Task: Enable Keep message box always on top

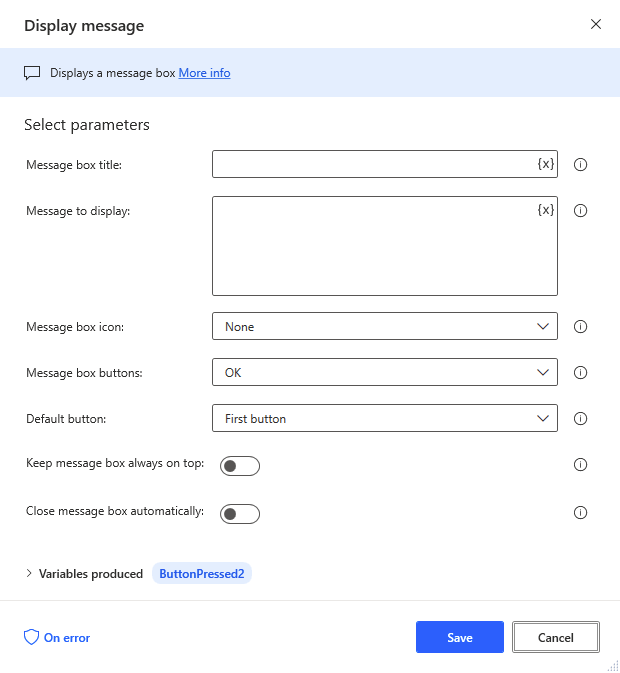Action: coord(240,466)
